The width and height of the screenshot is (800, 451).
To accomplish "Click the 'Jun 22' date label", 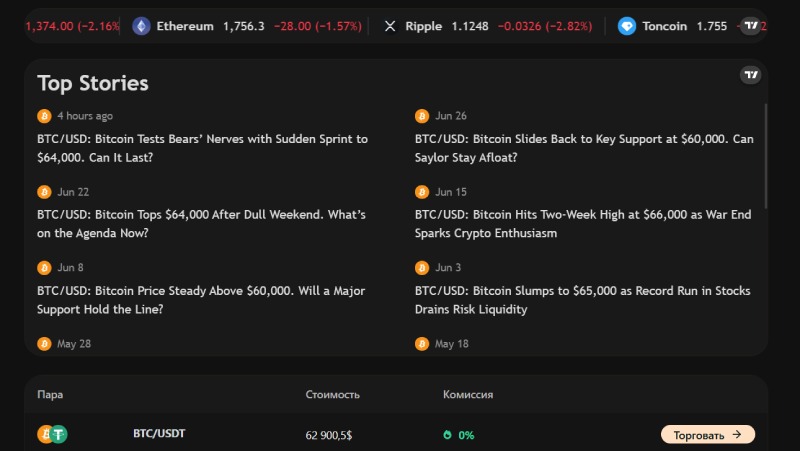I will pos(73,192).
